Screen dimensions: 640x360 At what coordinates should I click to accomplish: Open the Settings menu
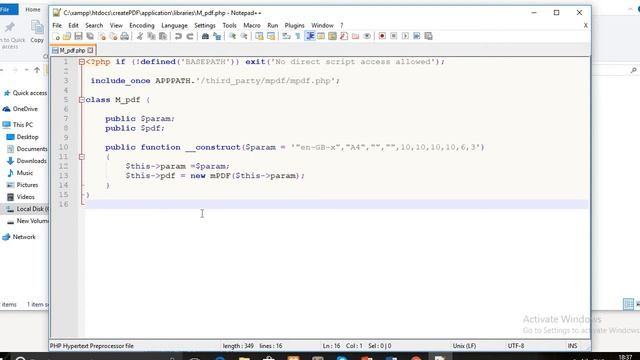204,25
